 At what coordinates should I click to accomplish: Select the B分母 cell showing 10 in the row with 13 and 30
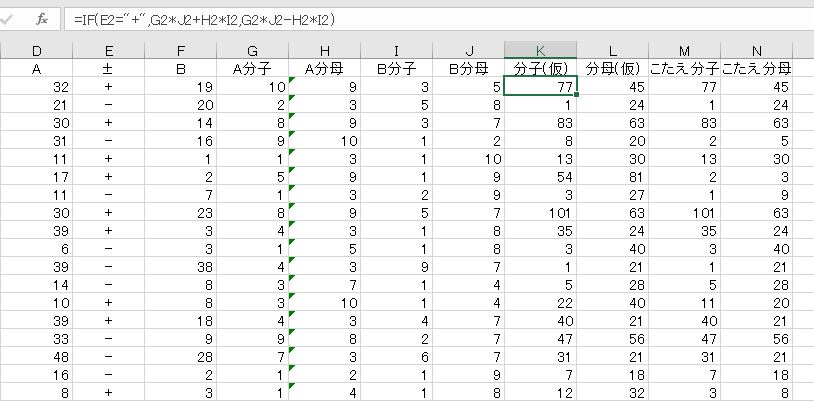click(x=468, y=159)
